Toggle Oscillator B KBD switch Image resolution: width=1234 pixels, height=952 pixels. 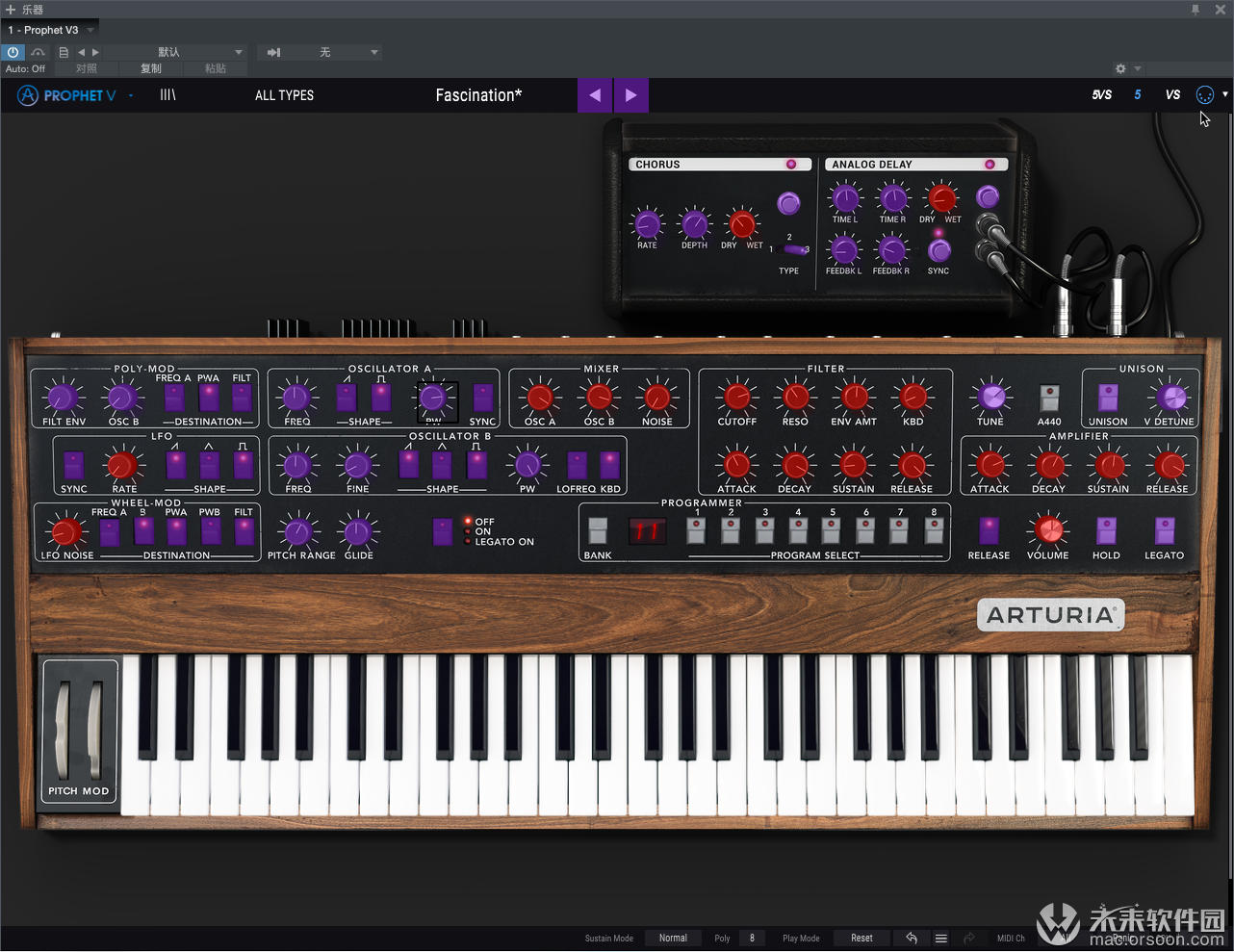click(x=610, y=465)
